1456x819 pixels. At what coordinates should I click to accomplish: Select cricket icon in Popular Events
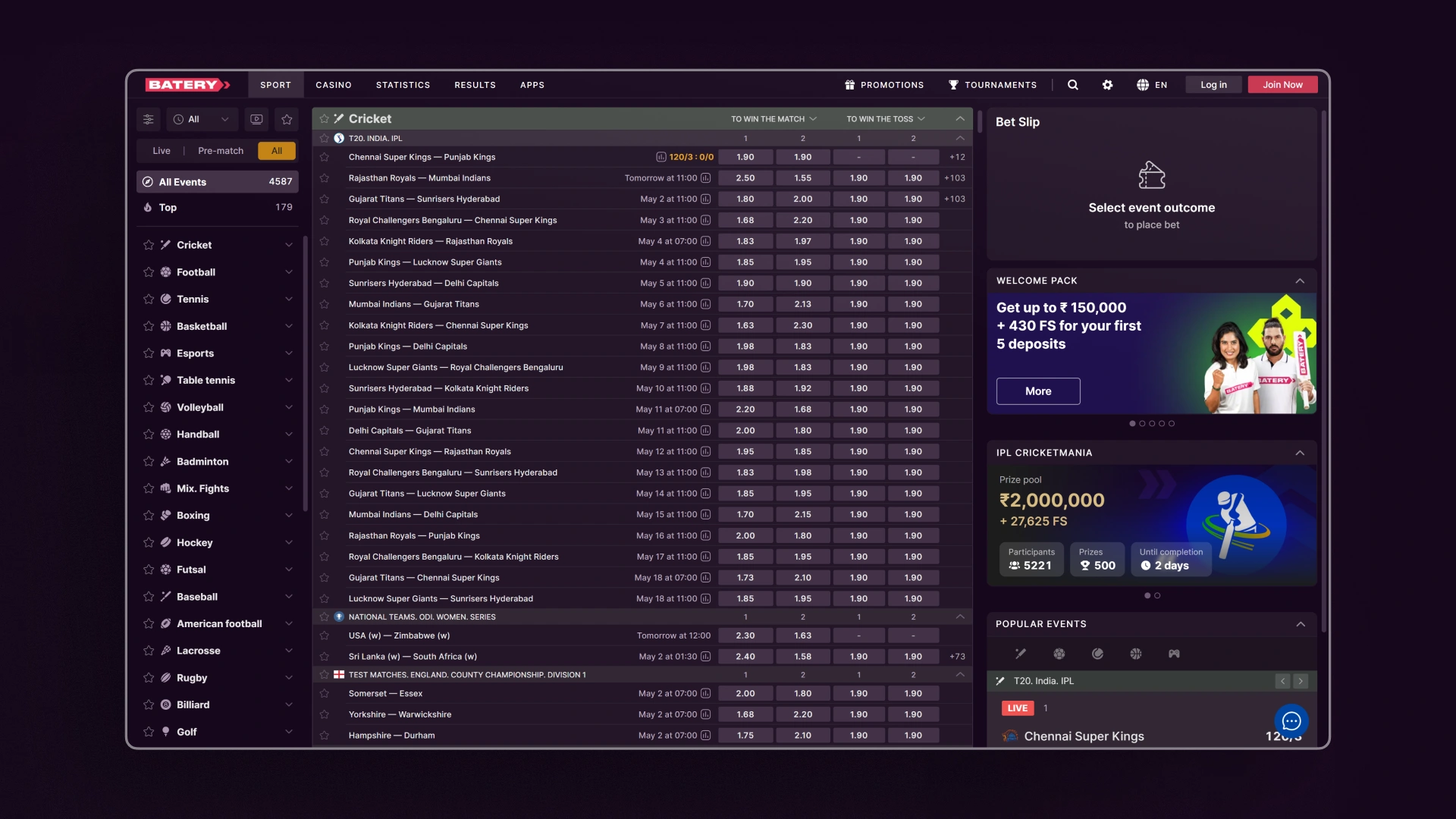click(x=1021, y=654)
